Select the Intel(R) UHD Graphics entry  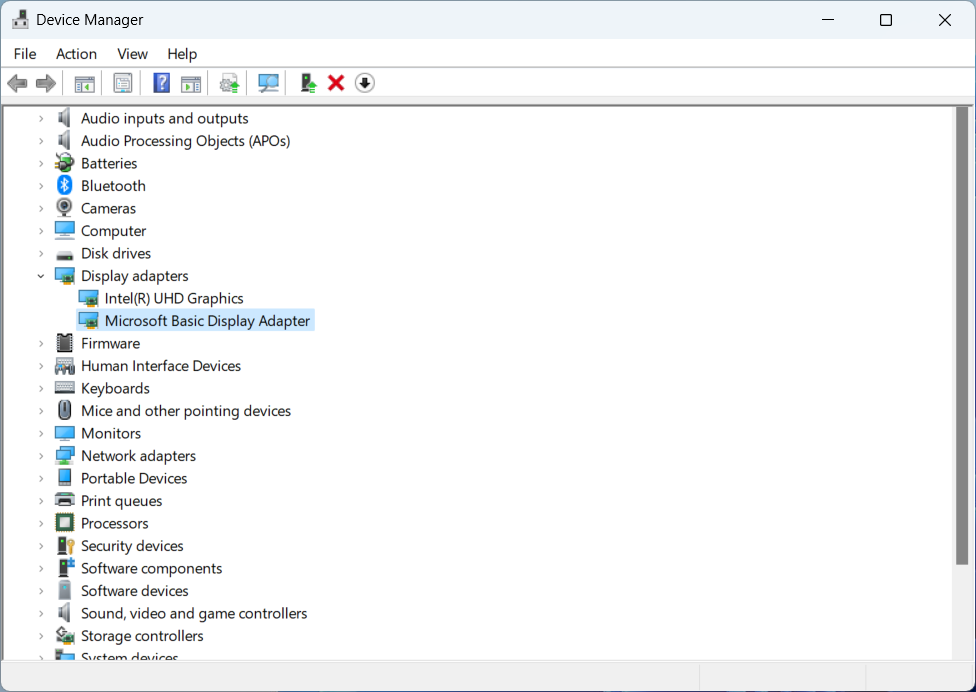click(x=174, y=298)
